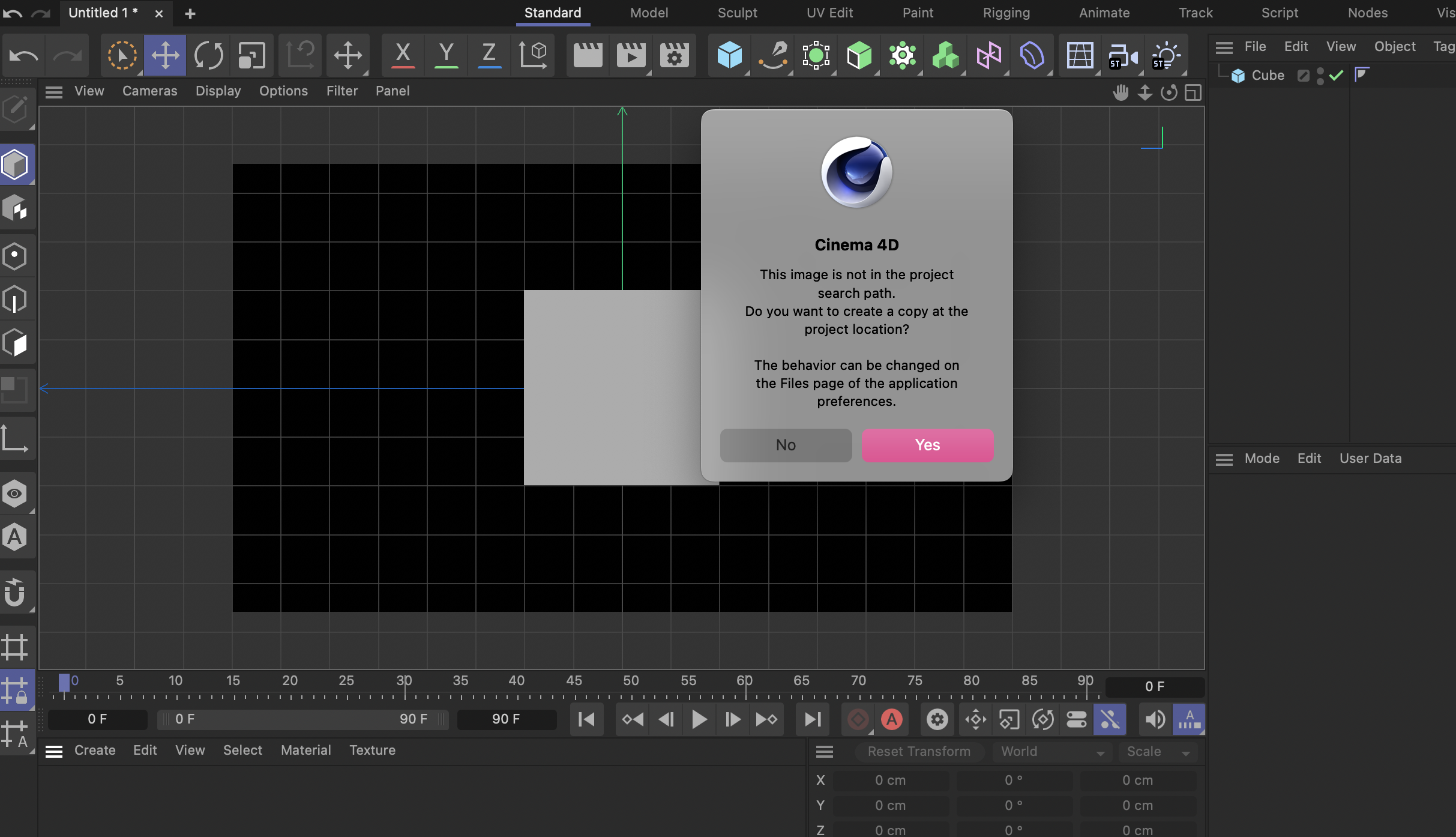Open Render Settings icon
This screenshot has height=837, width=1456.
point(674,55)
